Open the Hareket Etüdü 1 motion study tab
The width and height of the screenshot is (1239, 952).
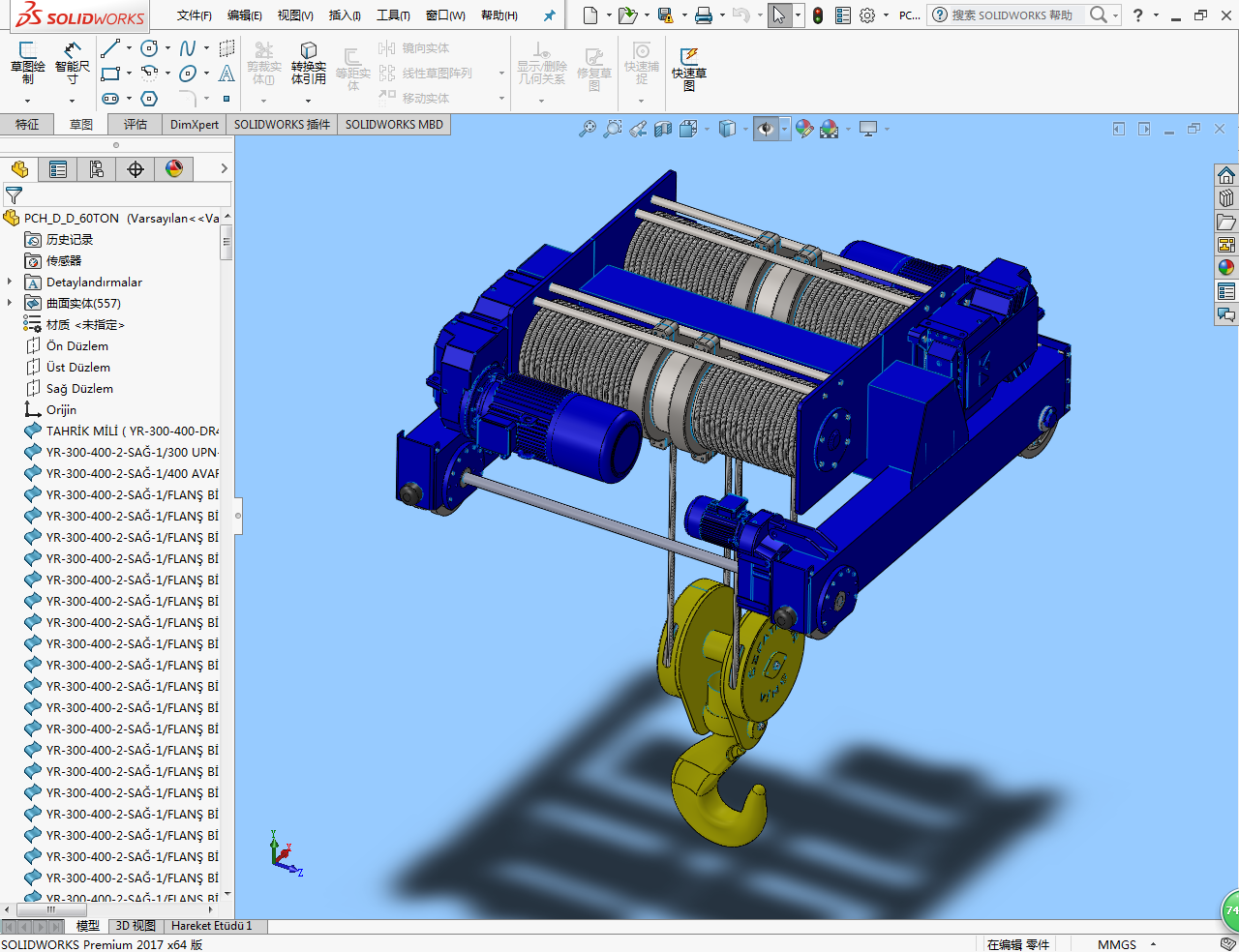211,926
